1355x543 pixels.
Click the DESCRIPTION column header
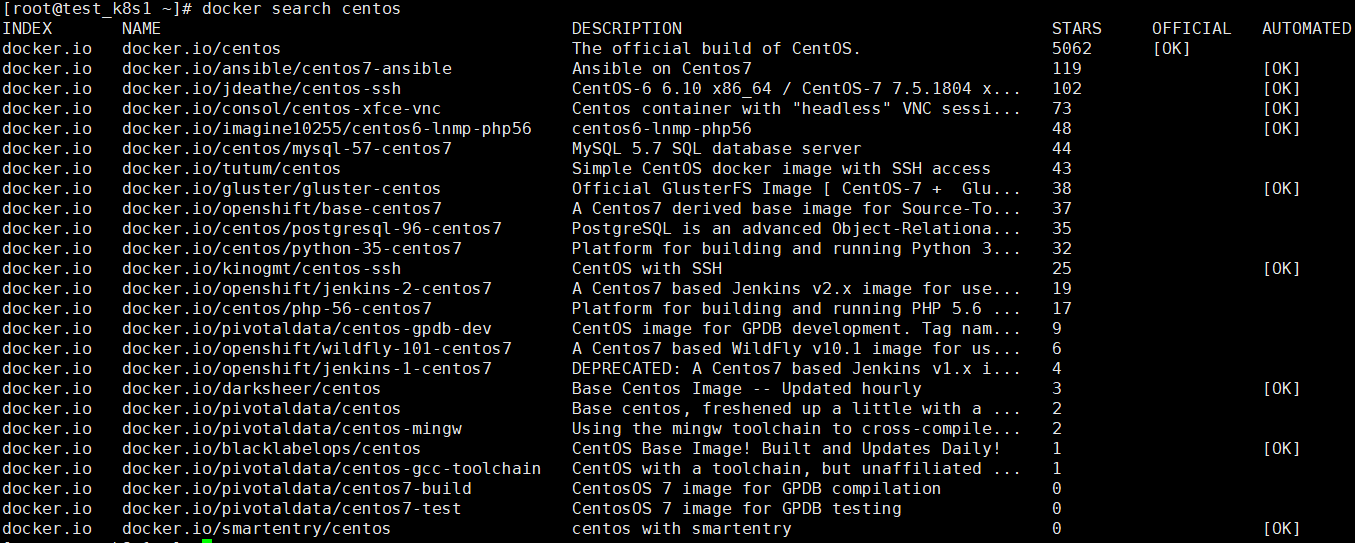pos(627,29)
